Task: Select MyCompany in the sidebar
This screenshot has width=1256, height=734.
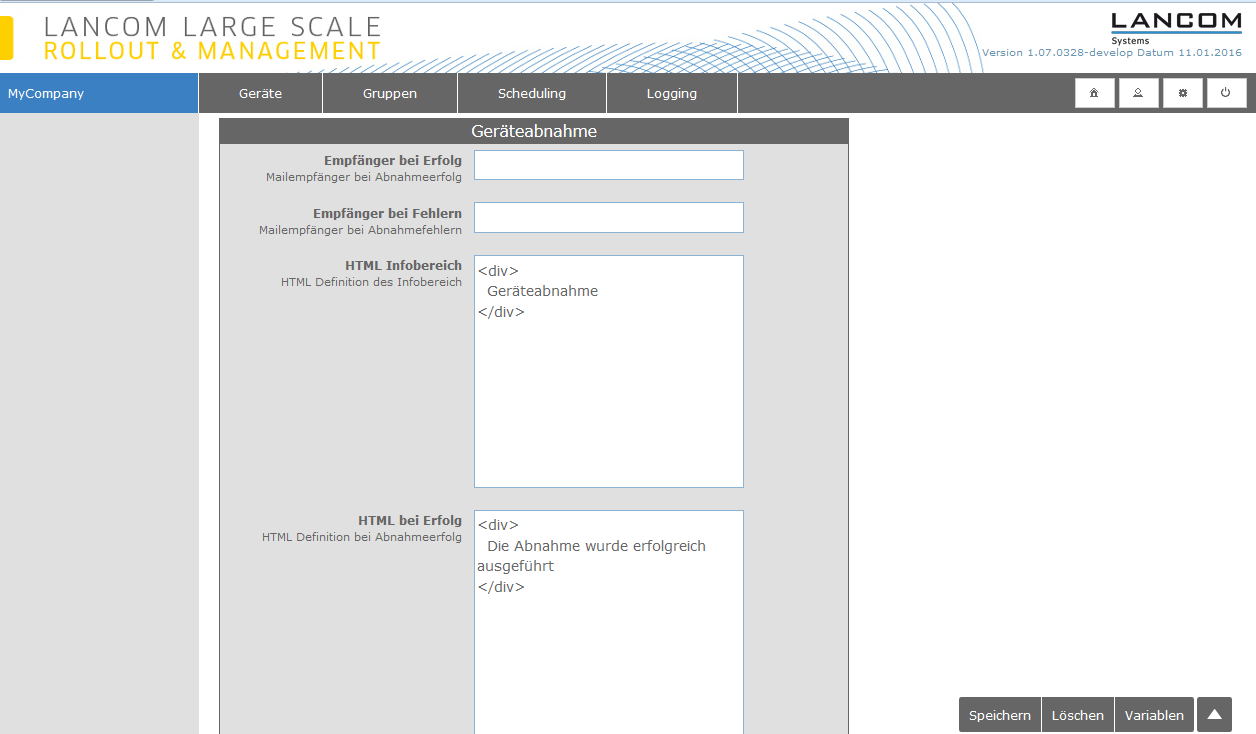Action: 99,93
